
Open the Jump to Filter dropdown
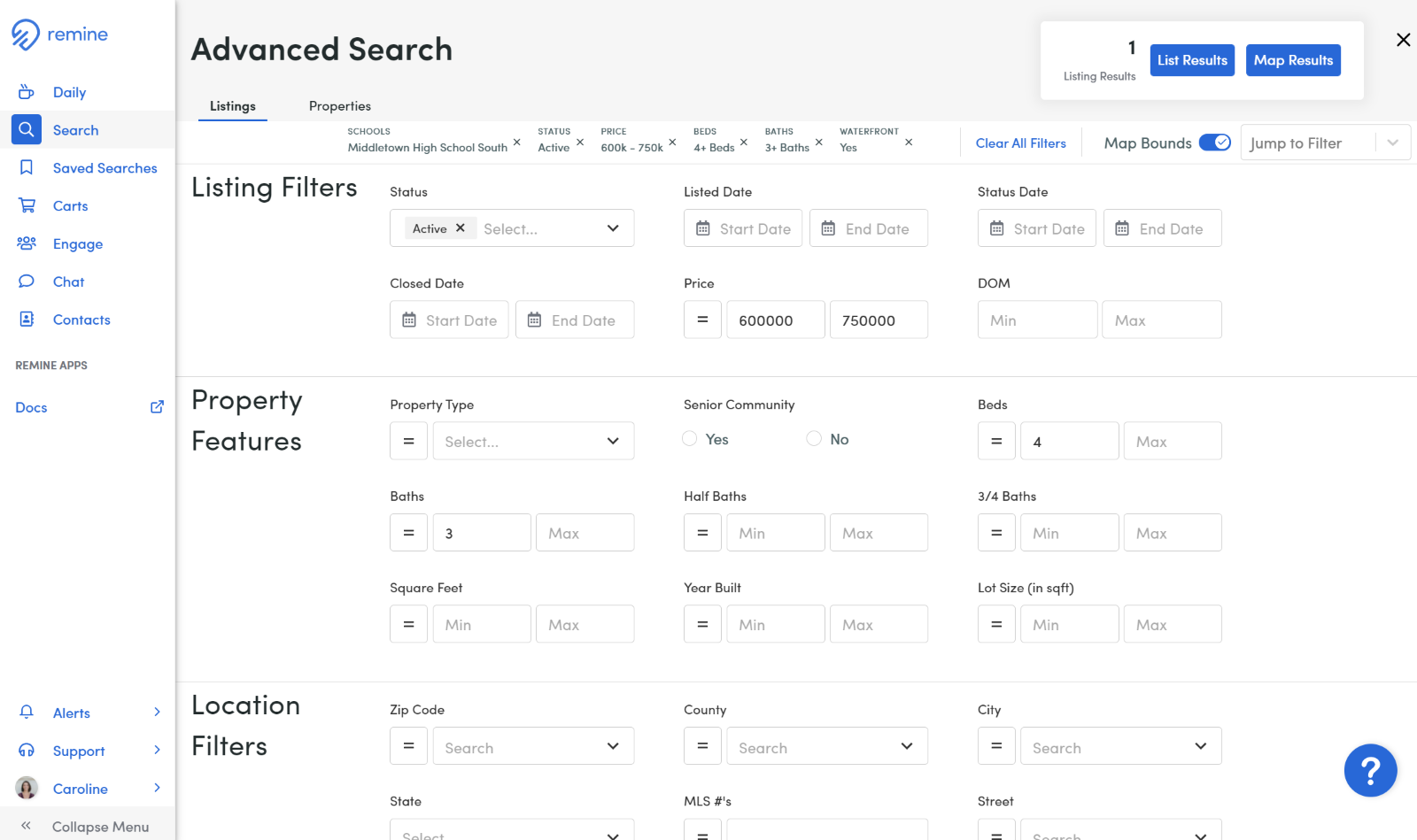pyautogui.click(x=1325, y=143)
